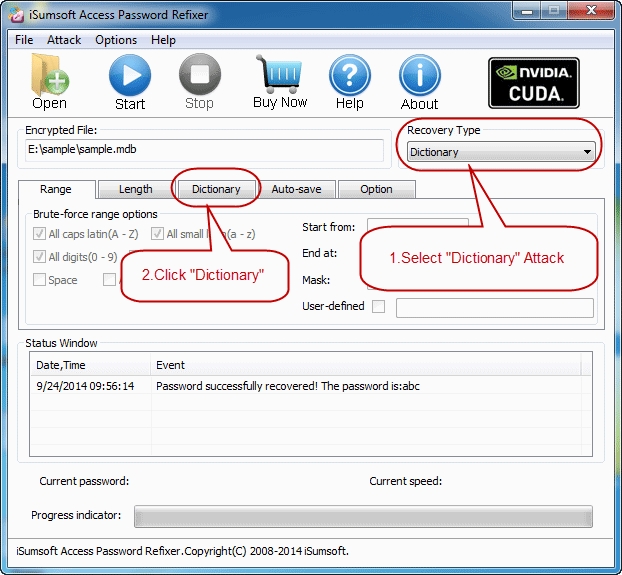Click the Start from input field

(x=418, y=222)
